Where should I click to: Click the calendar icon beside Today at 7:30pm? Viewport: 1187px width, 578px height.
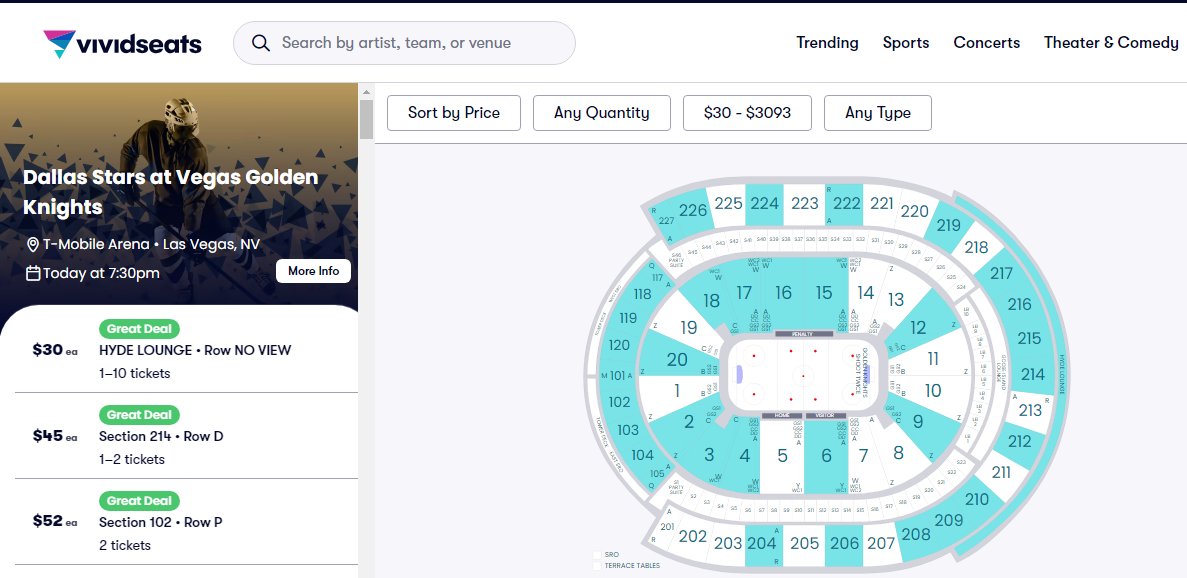(x=32, y=273)
